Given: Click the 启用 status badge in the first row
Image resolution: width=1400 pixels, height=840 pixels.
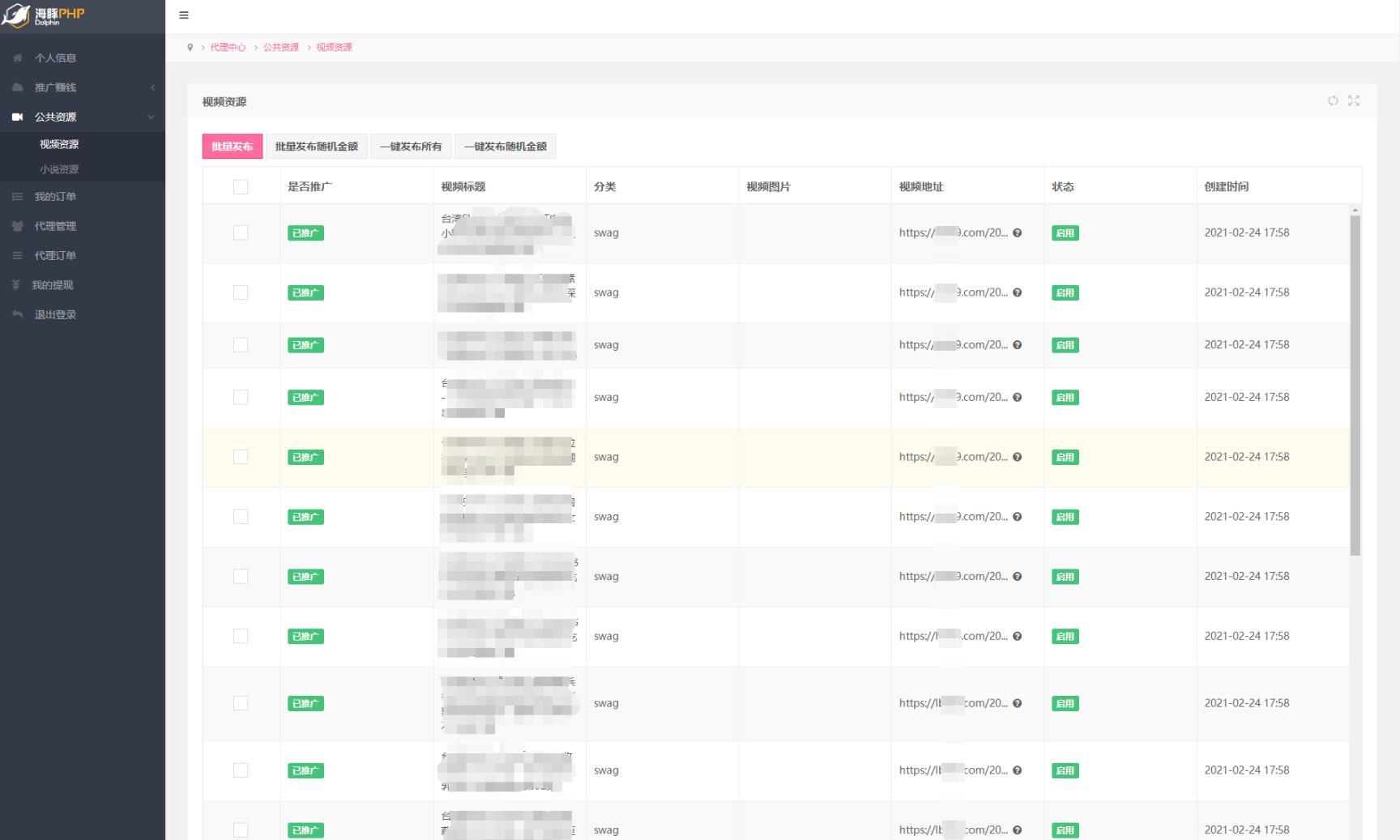Looking at the screenshot, I should coord(1065,233).
